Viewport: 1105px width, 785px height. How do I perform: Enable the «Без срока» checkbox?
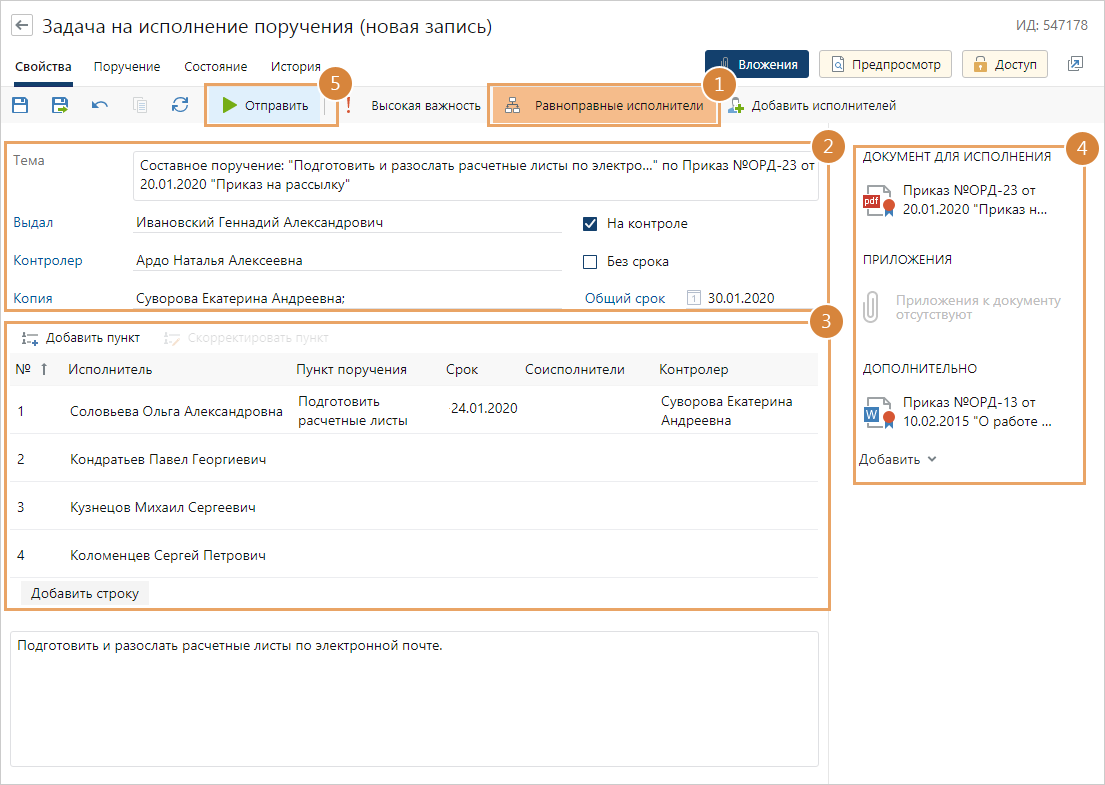[x=590, y=262]
